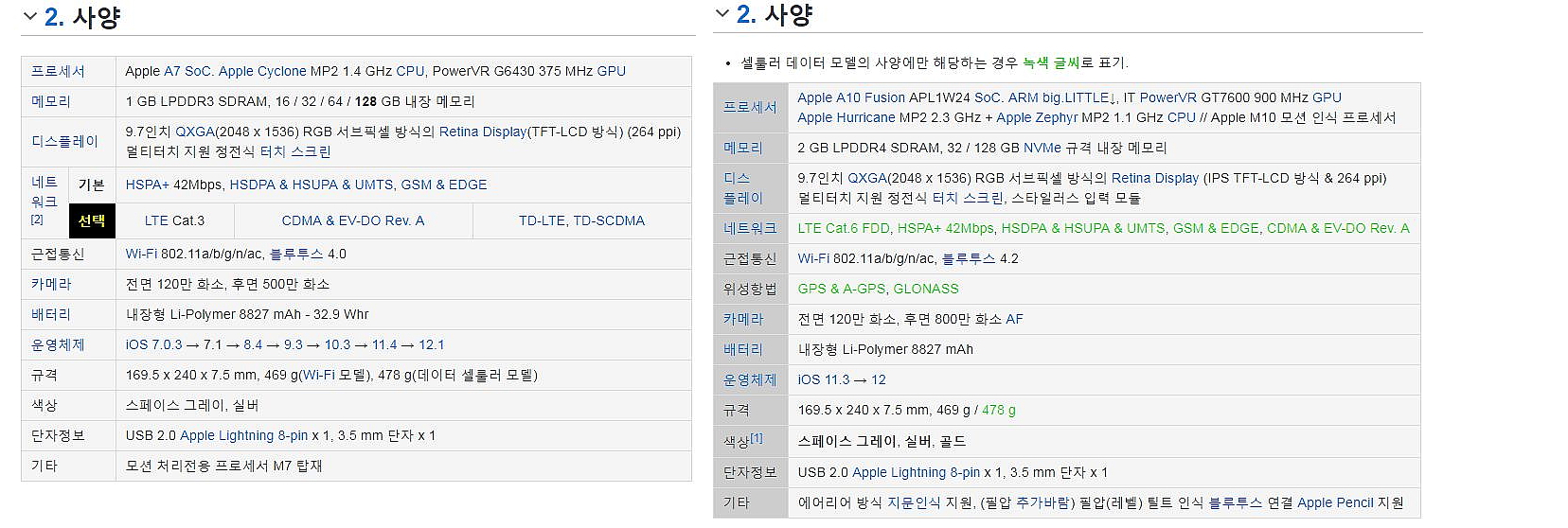Open the 주가바람 link
Viewport: 1568px width, 528px height.
1042,502
